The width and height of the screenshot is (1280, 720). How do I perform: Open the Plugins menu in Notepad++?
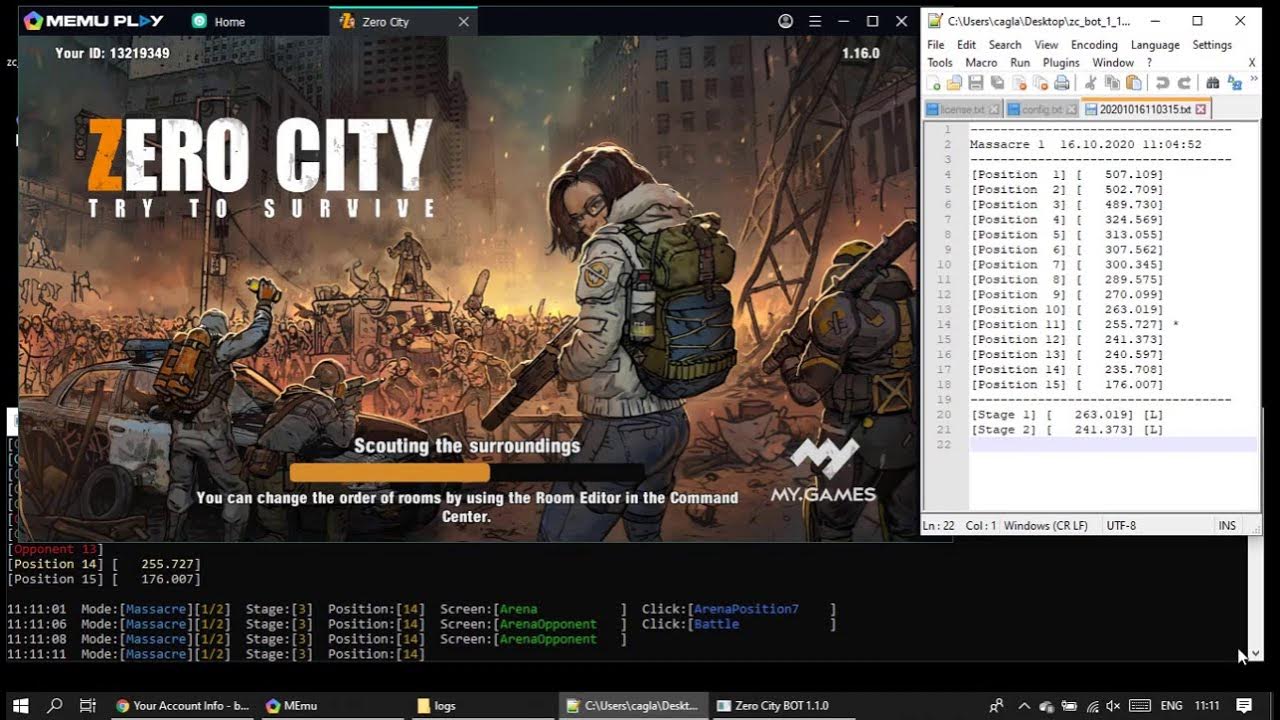click(1061, 62)
